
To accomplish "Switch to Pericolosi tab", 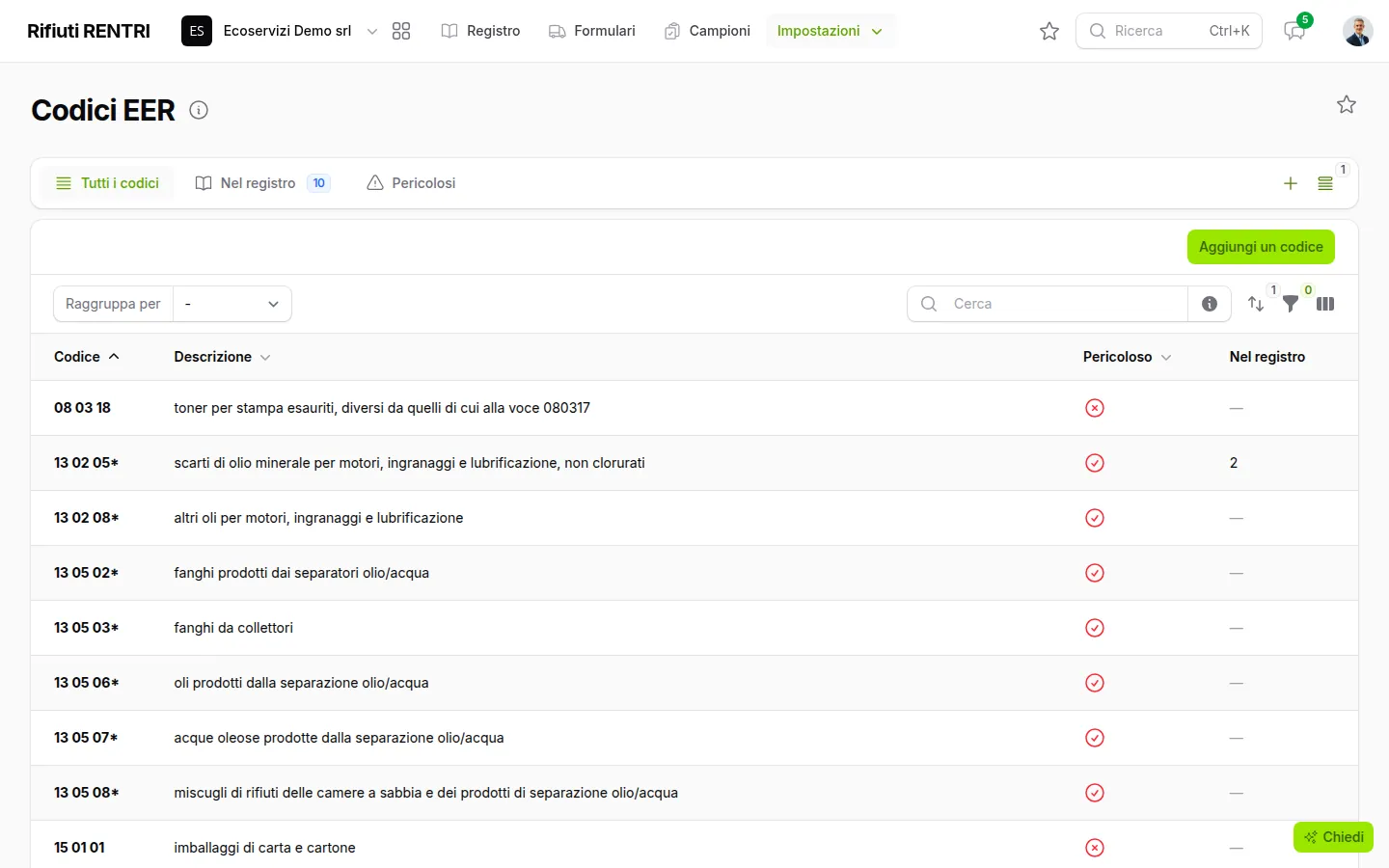I will 411,183.
